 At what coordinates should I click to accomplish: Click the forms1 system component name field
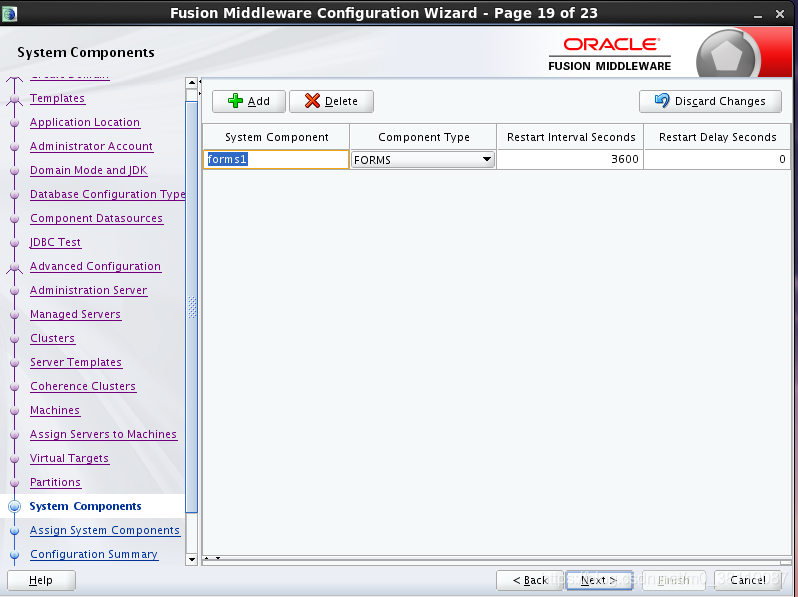pyautogui.click(x=276, y=159)
